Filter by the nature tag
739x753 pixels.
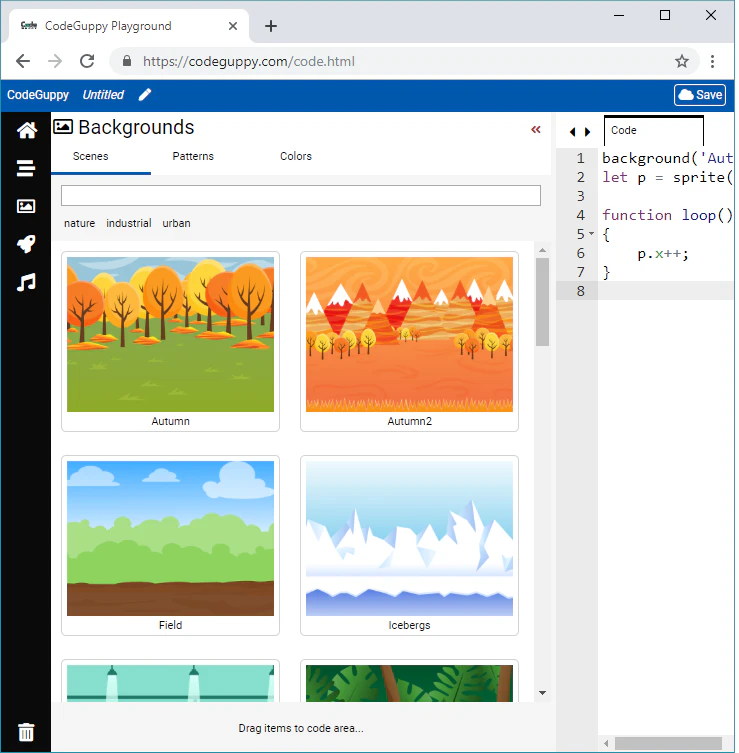(x=80, y=223)
